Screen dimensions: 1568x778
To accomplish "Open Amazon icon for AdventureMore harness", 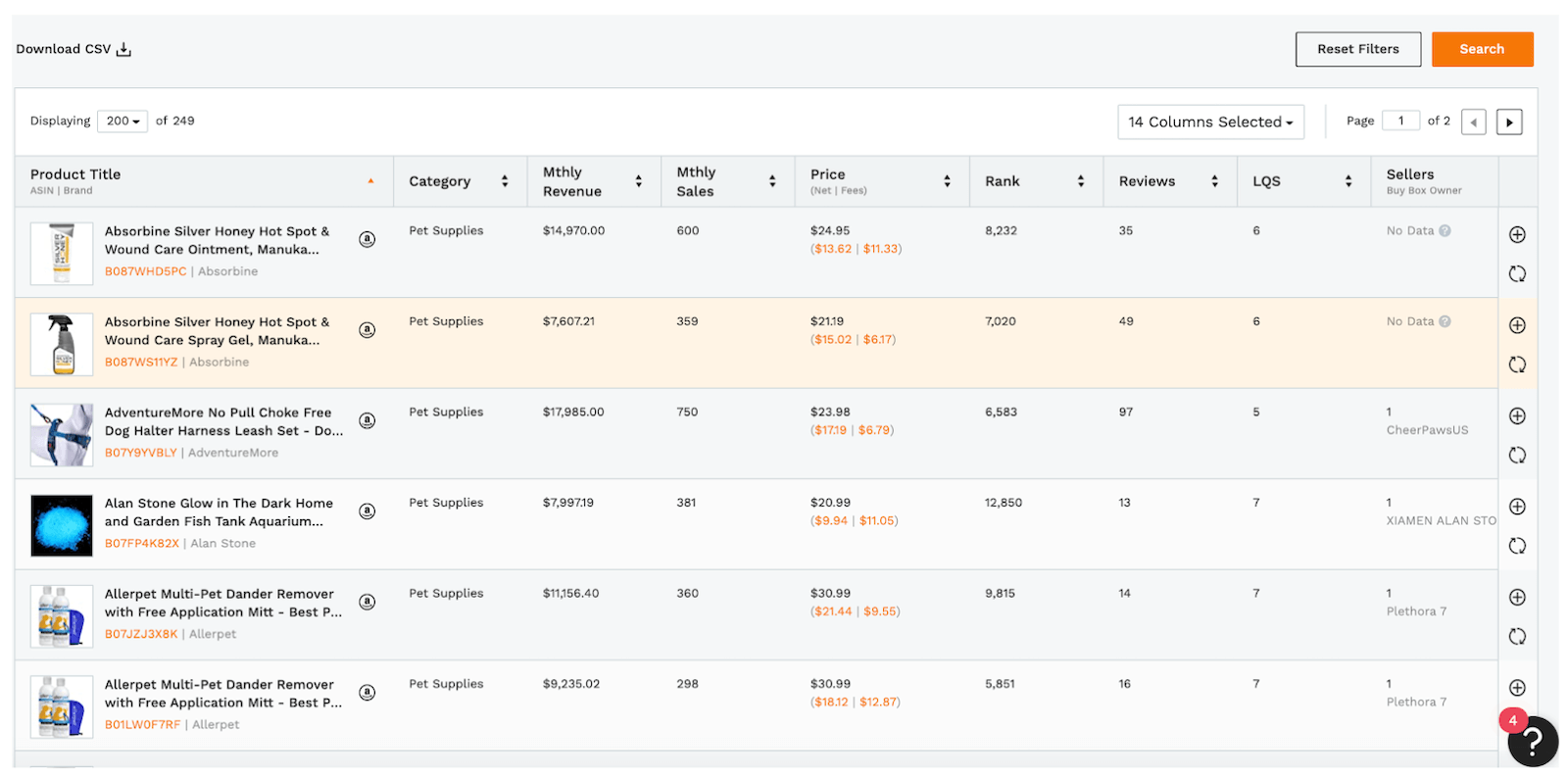I will [367, 420].
